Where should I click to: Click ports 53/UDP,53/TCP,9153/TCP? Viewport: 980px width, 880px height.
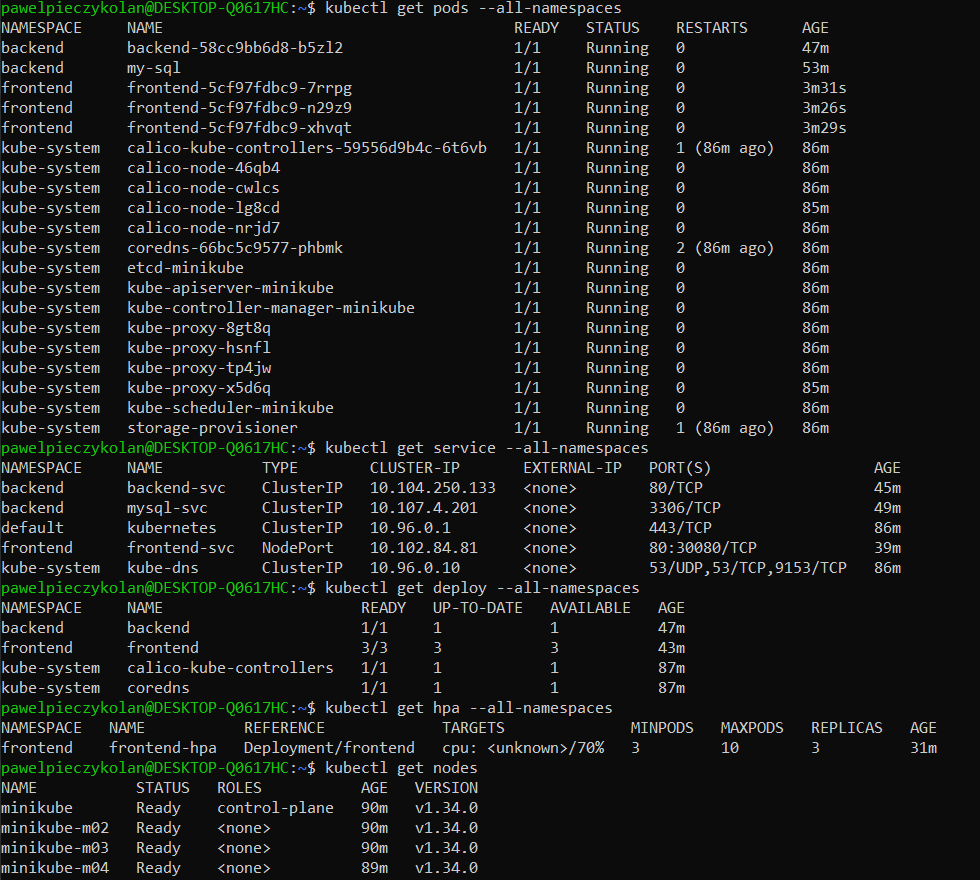point(748,568)
